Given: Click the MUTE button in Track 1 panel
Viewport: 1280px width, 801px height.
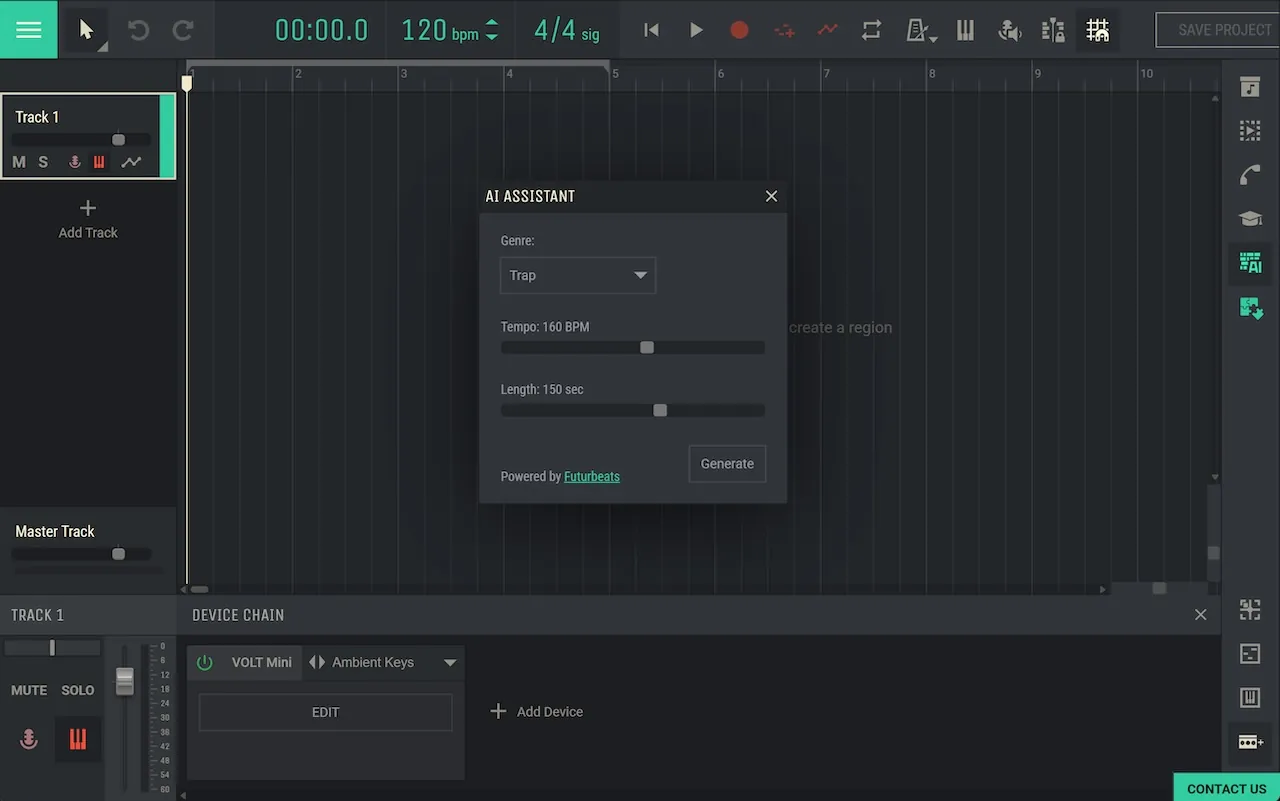Looking at the screenshot, I should click(29, 690).
